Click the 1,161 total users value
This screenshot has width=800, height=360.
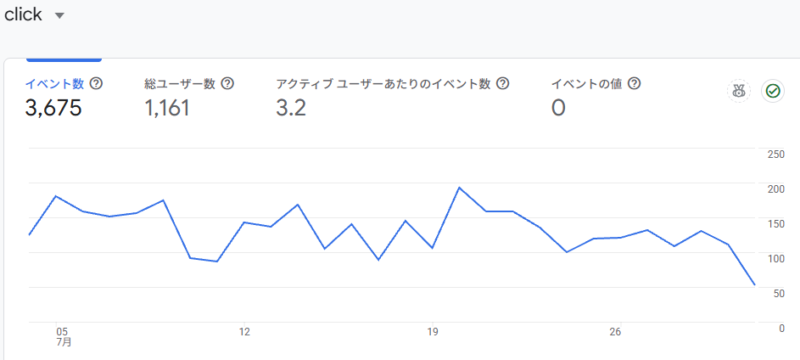pyautogui.click(x=167, y=108)
